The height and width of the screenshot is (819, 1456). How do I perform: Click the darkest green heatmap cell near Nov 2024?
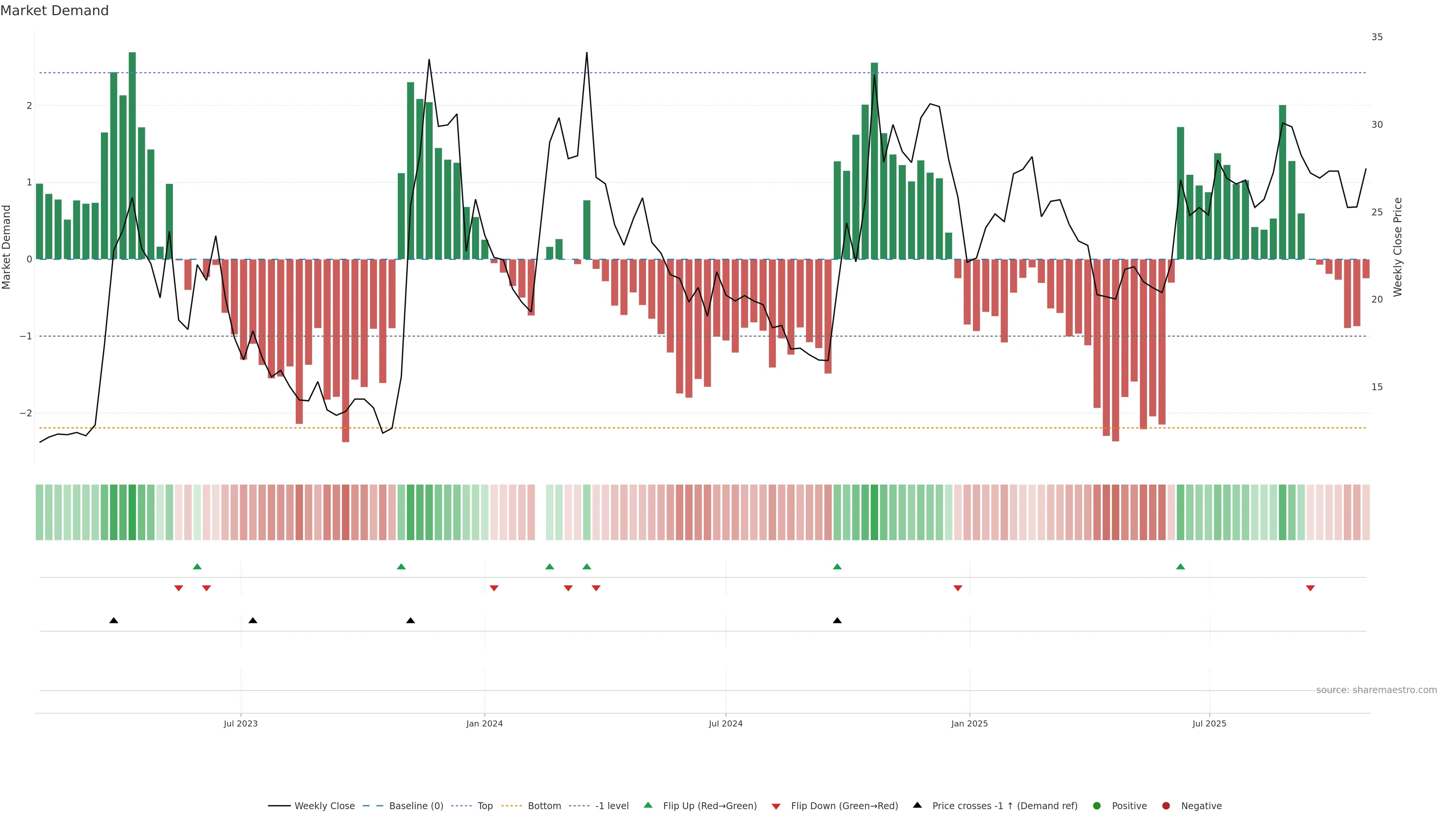click(874, 512)
